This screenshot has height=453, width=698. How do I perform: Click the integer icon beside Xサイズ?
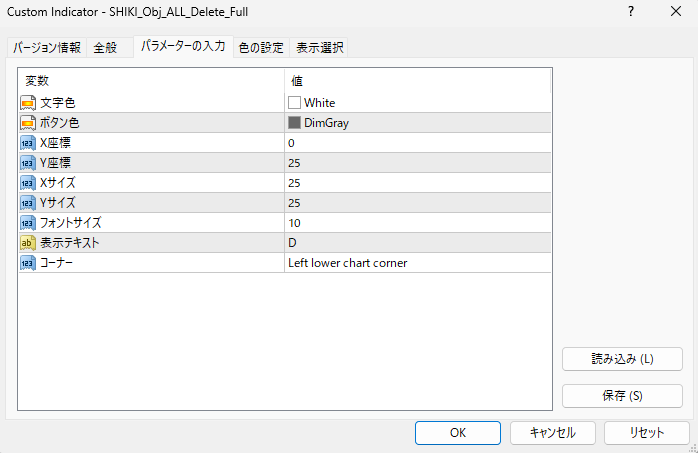[x=28, y=183]
